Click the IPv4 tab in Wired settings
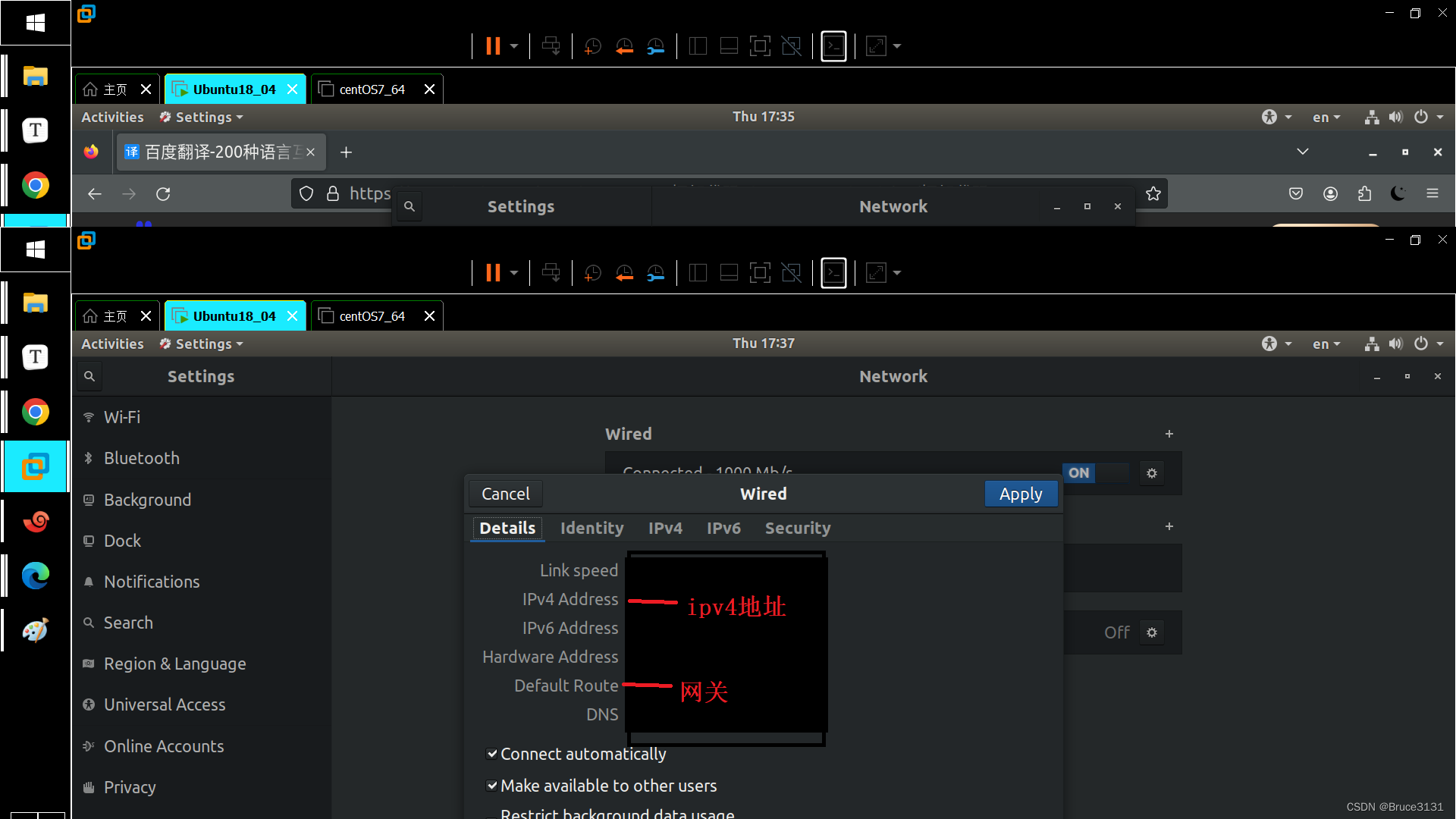The height and width of the screenshot is (819, 1456). 665,528
